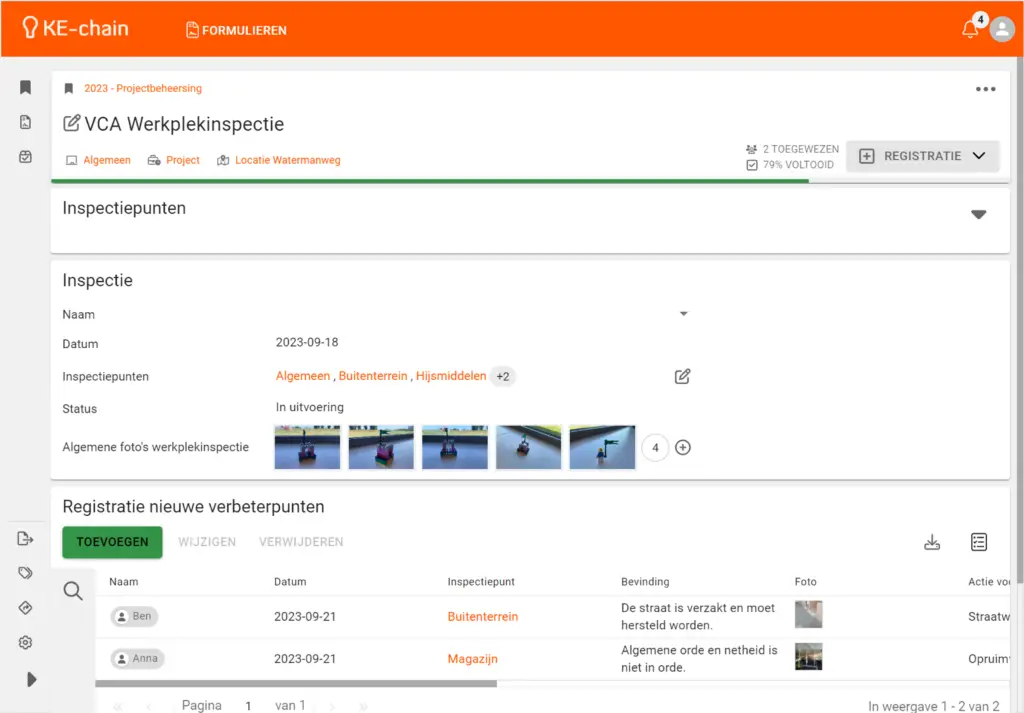Open the Formulieren menu
The height and width of the screenshot is (713, 1024).
pos(236,30)
